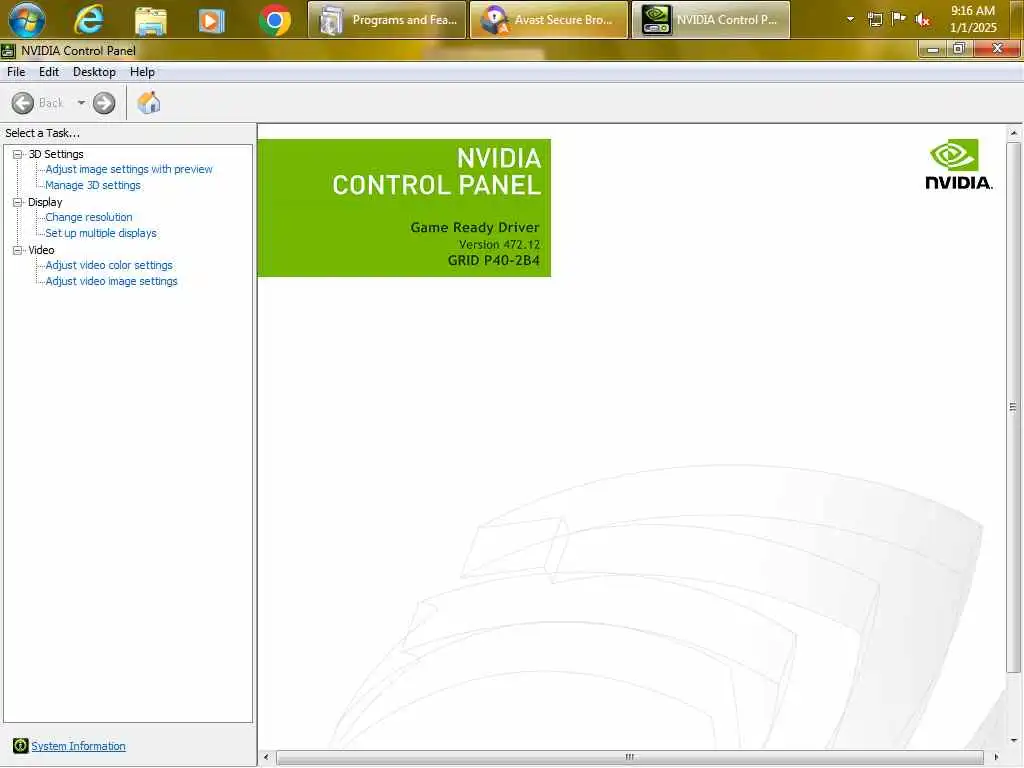The height and width of the screenshot is (768, 1024).
Task: Click the Forward arrow button
Action: (104, 103)
